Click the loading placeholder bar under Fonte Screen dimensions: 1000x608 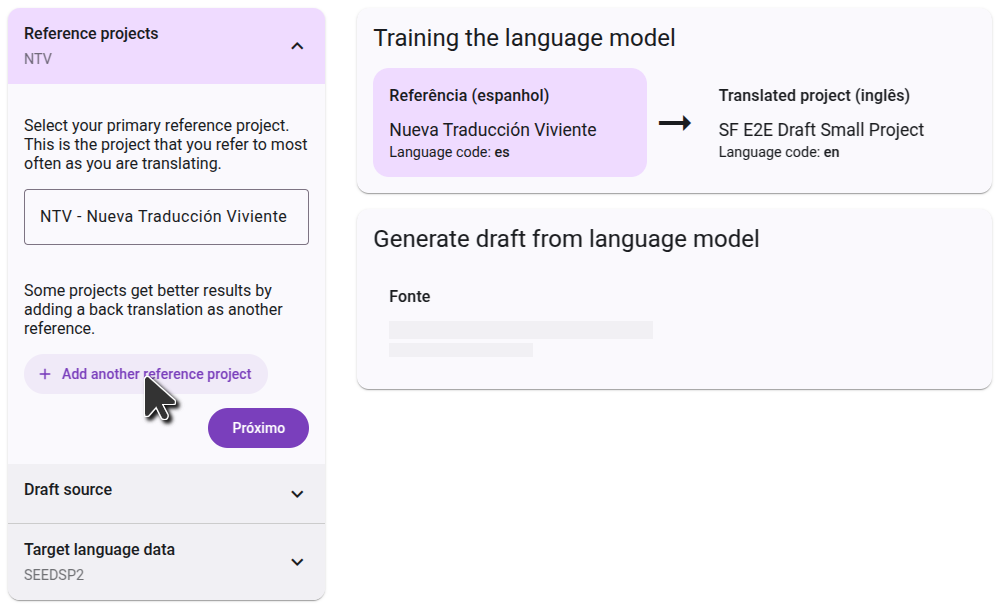[x=520, y=330]
